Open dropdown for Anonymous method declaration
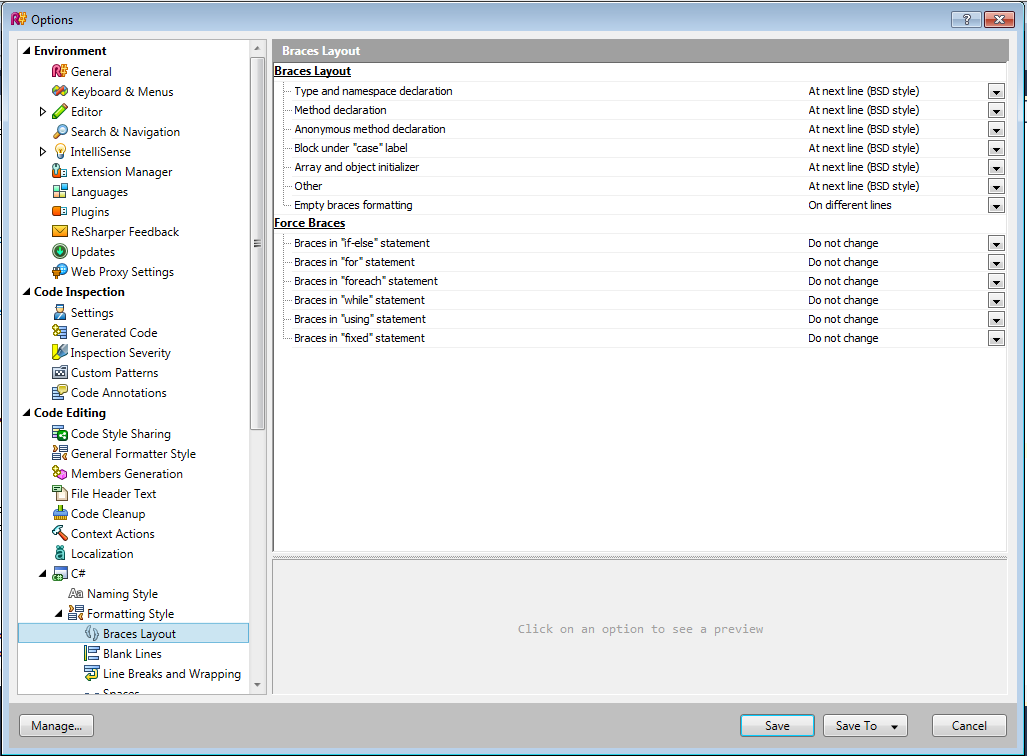 coord(996,130)
